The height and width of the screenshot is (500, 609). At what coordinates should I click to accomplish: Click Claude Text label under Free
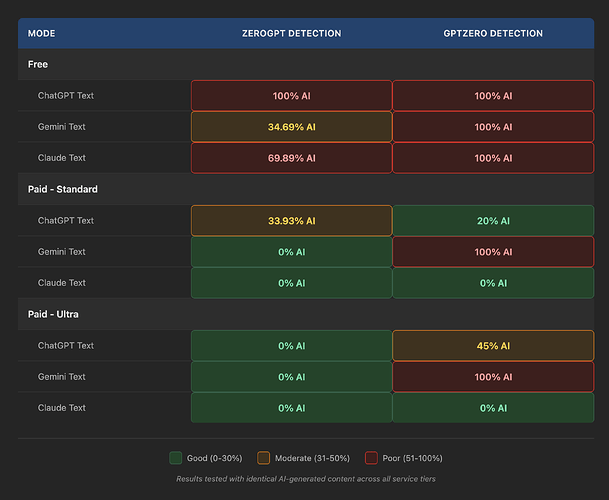[x=61, y=158]
